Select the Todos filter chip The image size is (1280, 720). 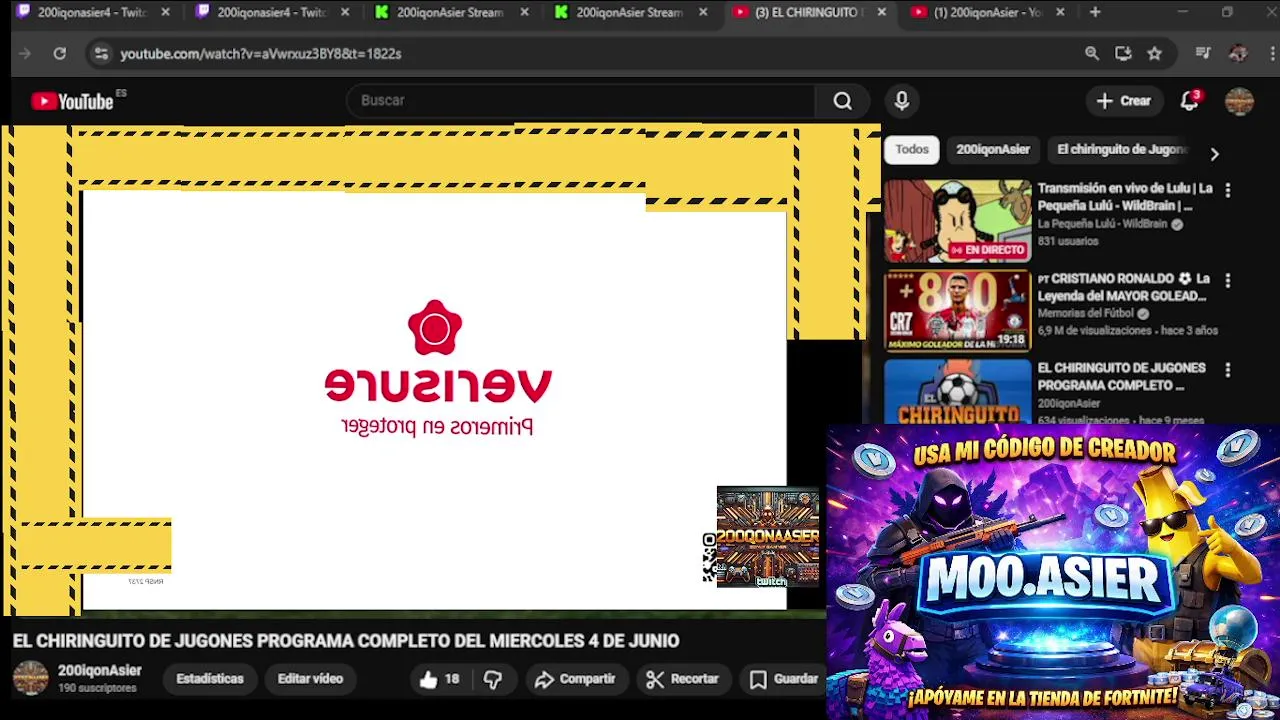point(911,149)
